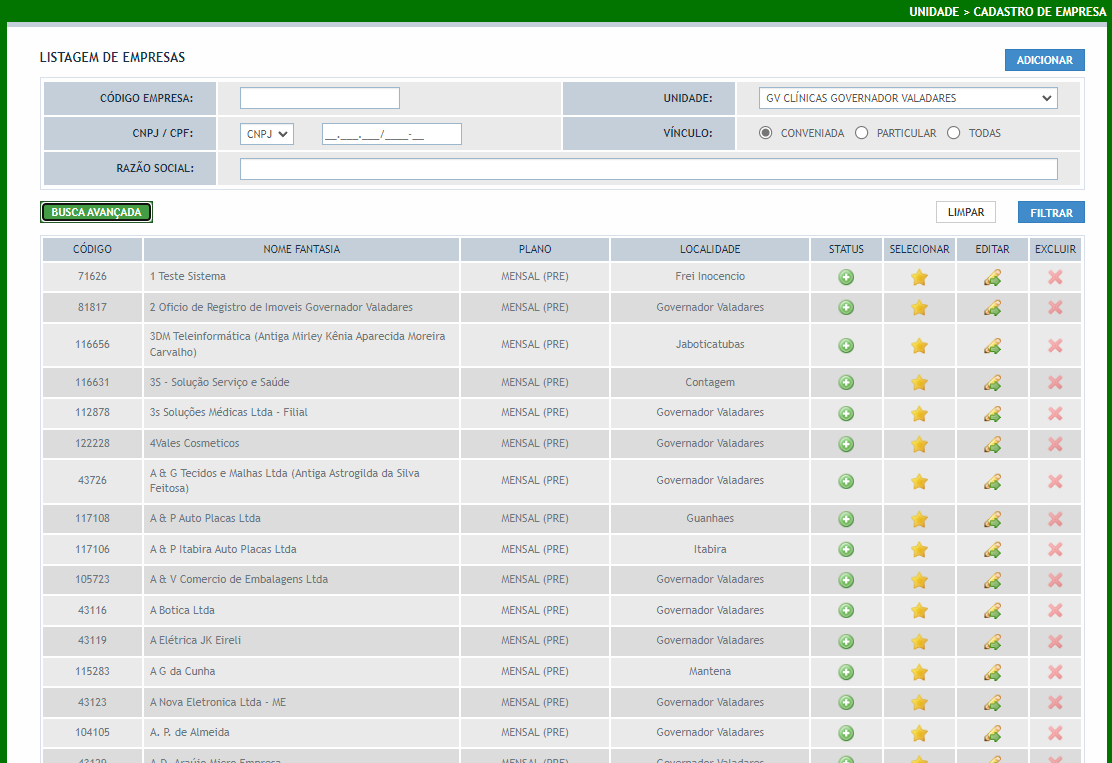The height and width of the screenshot is (763, 1112).
Task: Focus the Razão Social input field
Action: (x=649, y=169)
